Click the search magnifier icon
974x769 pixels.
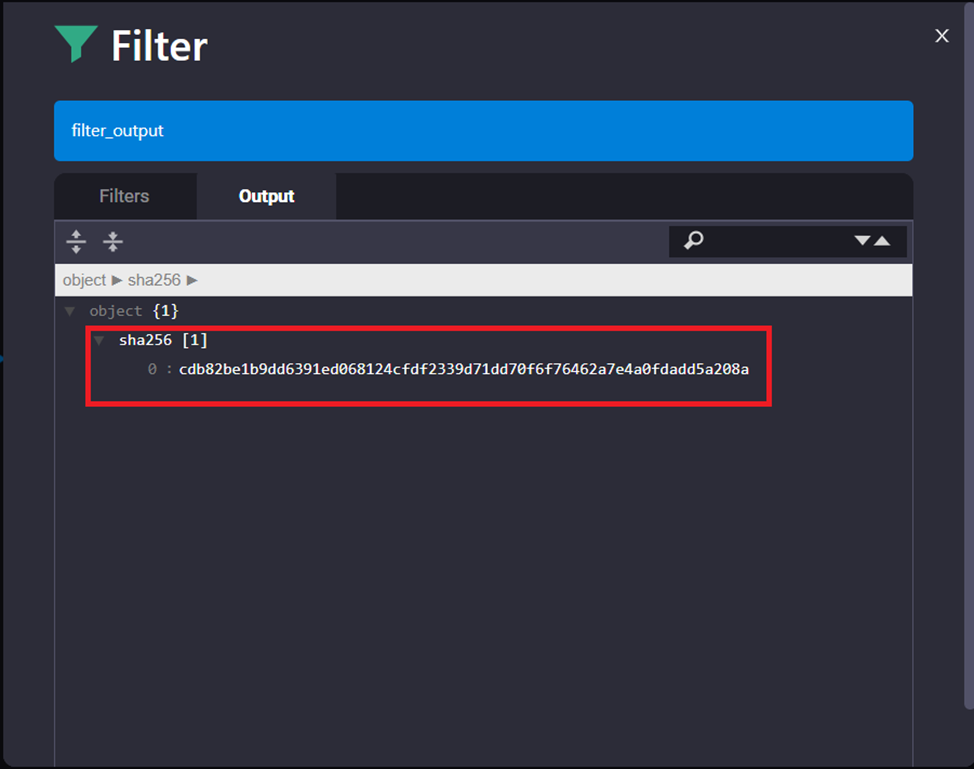693,240
